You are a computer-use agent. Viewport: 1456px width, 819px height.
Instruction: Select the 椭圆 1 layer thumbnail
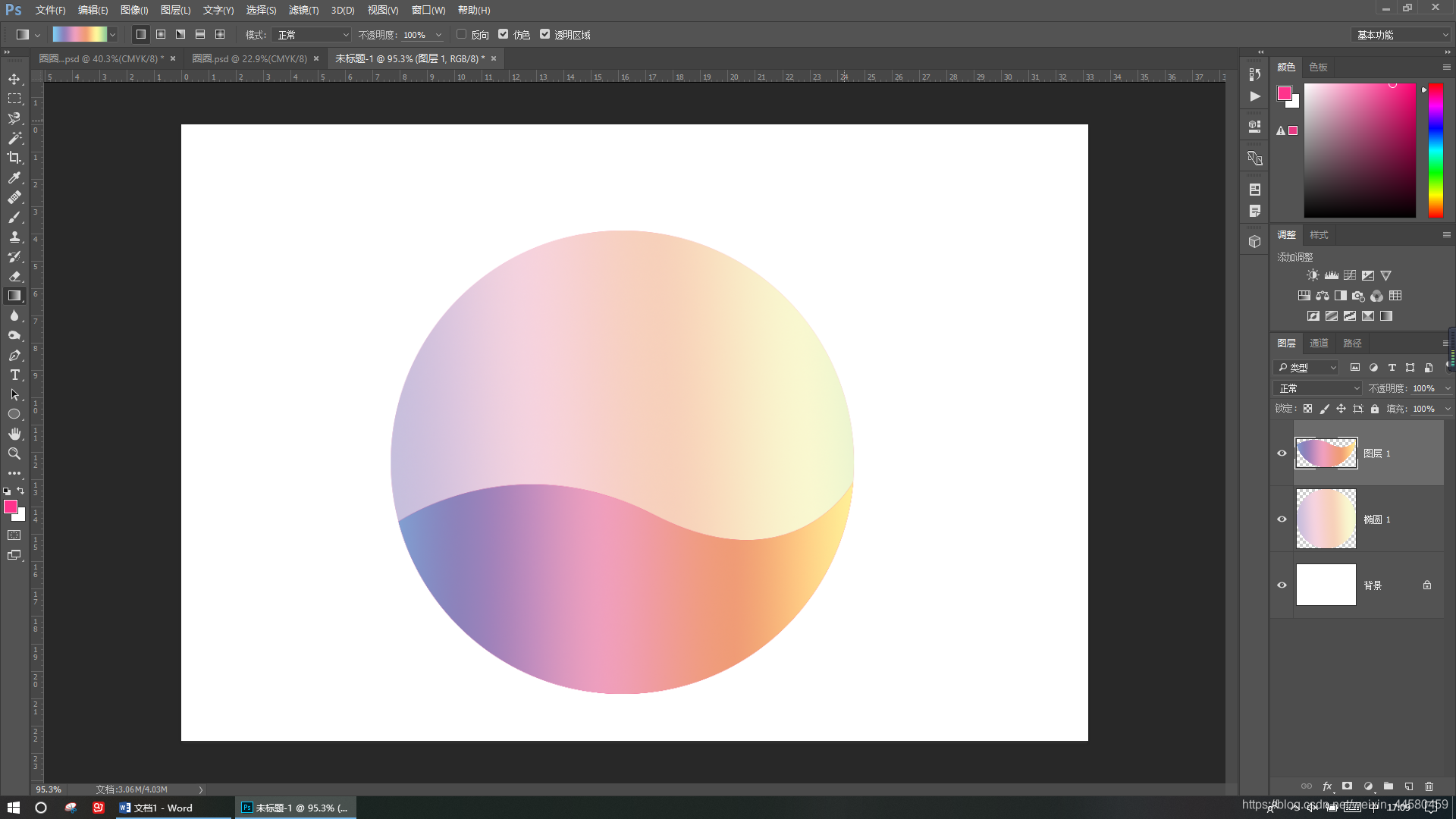click(x=1326, y=519)
